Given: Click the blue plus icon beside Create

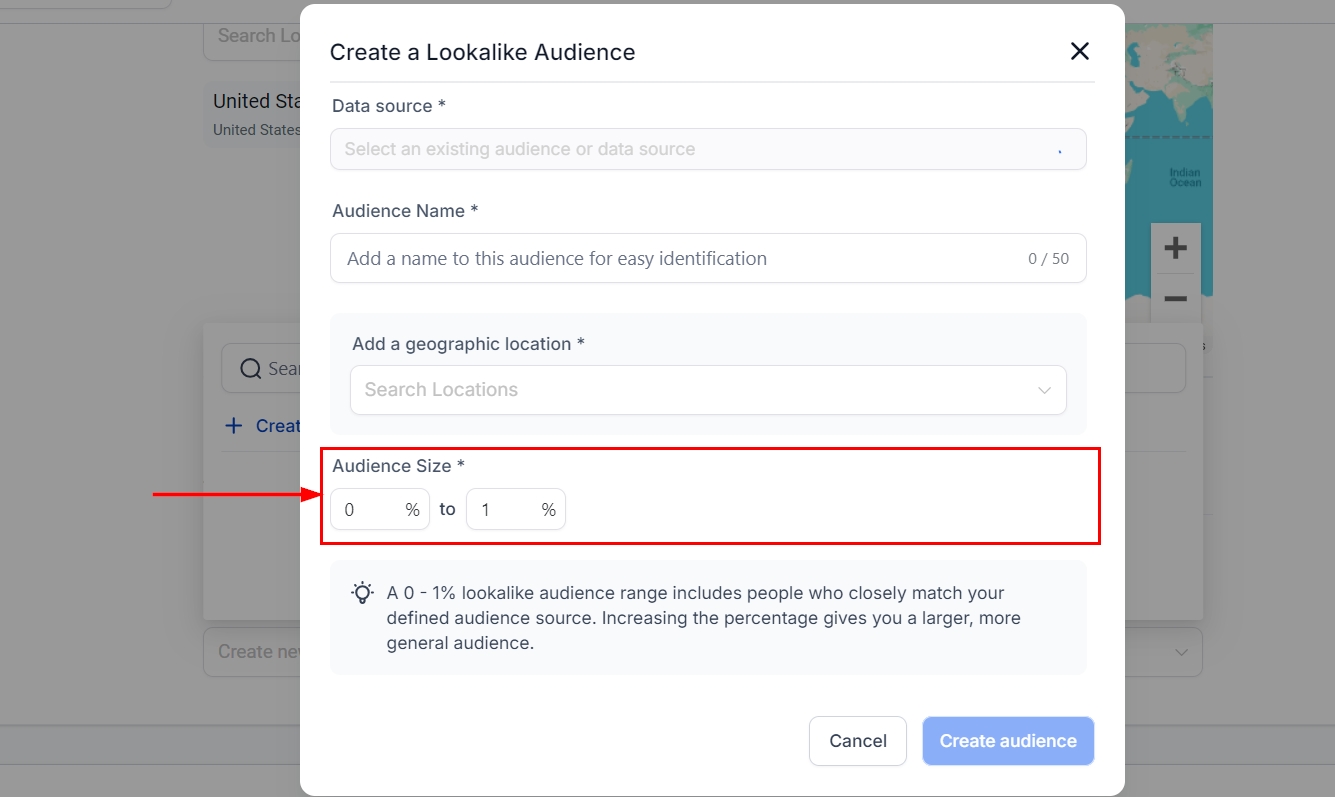Looking at the screenshot, I should (234, 426).
